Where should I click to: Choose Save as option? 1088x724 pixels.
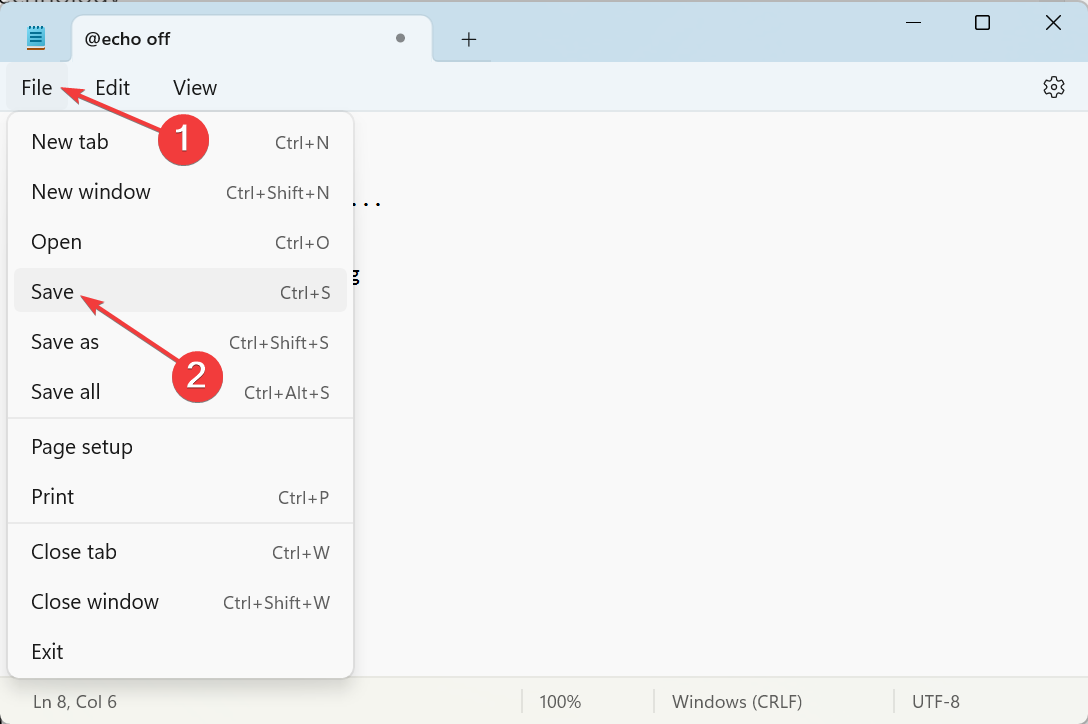point(65,342)
